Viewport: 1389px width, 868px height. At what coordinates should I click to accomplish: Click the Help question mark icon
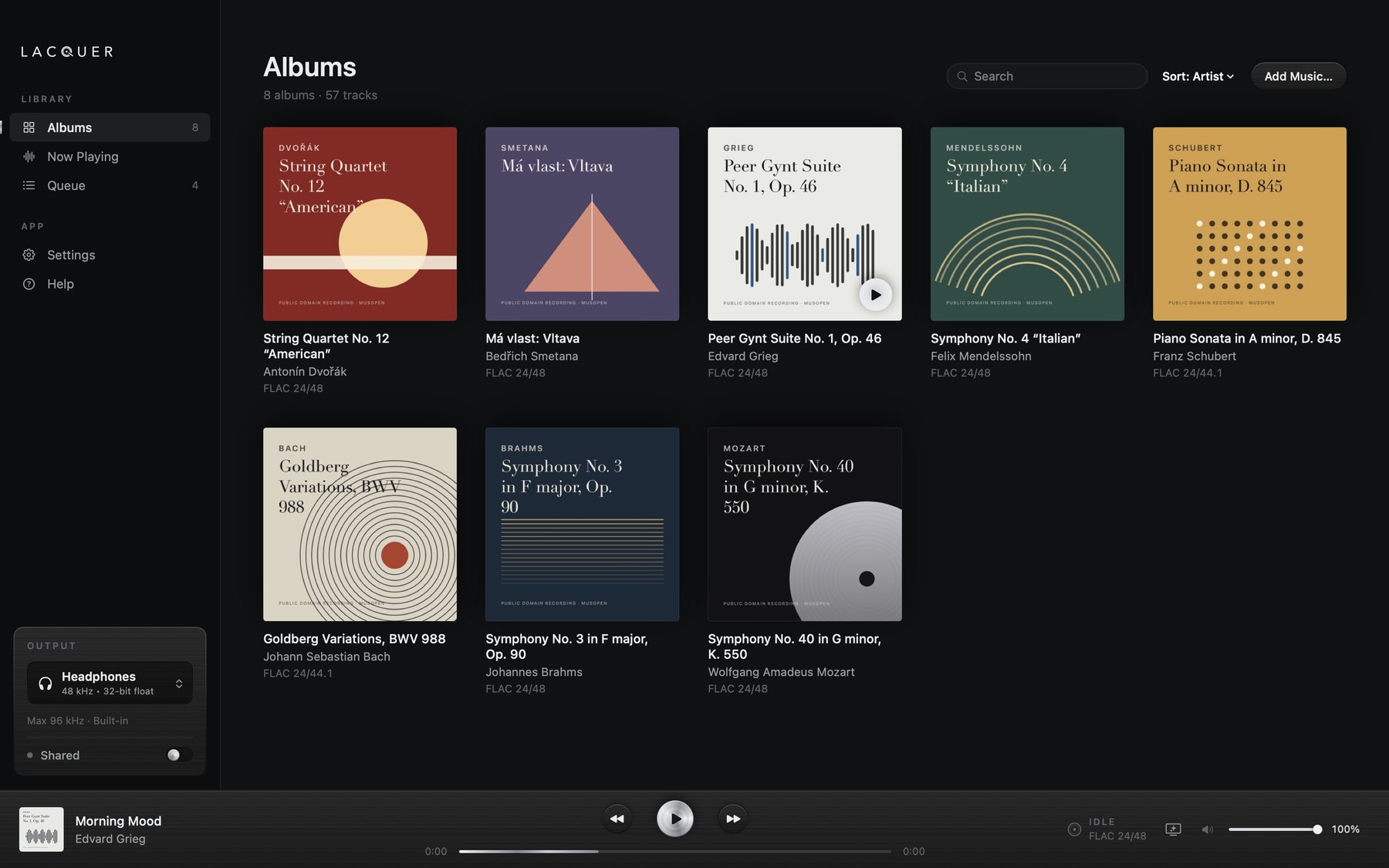coord(29,284)
